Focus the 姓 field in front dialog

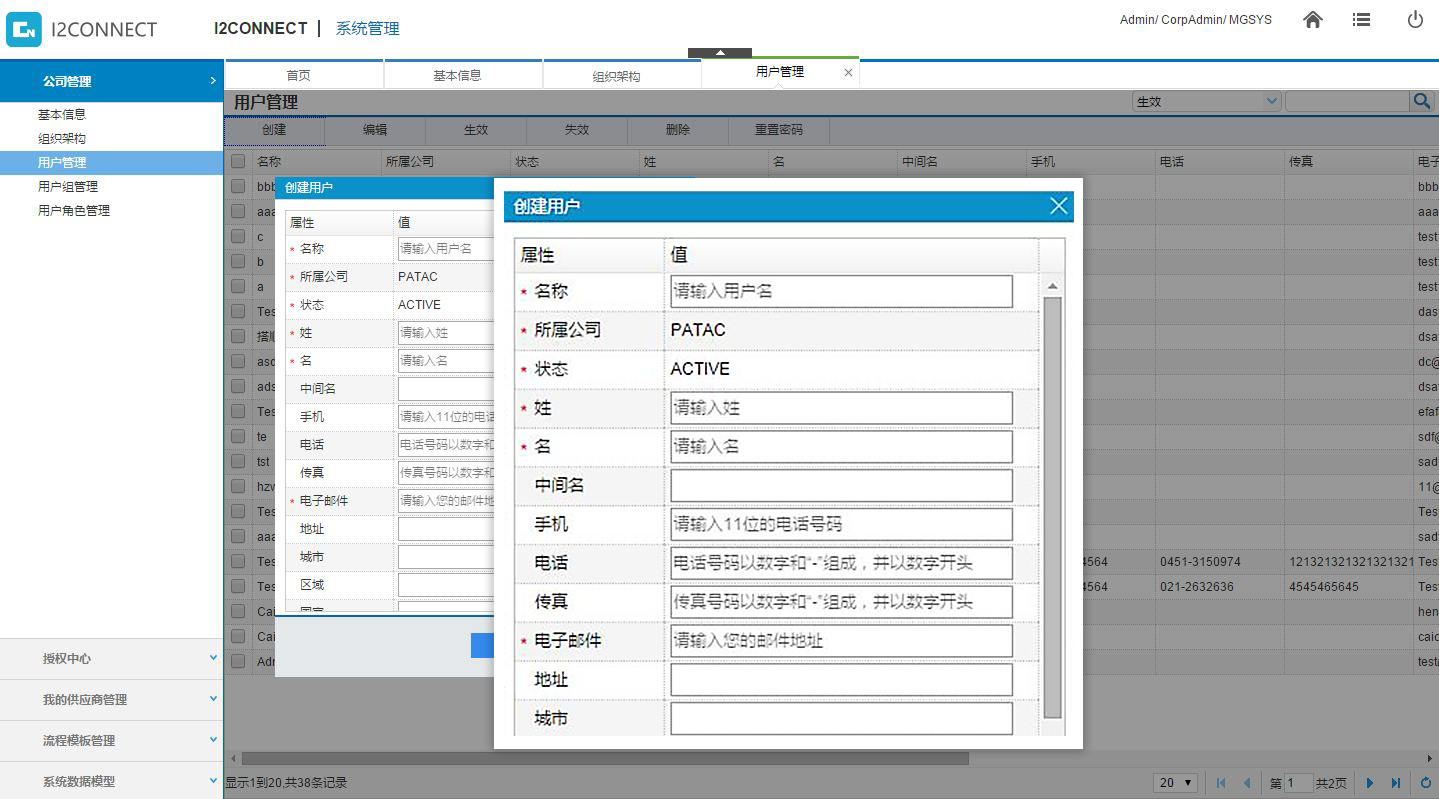[841, 408]
